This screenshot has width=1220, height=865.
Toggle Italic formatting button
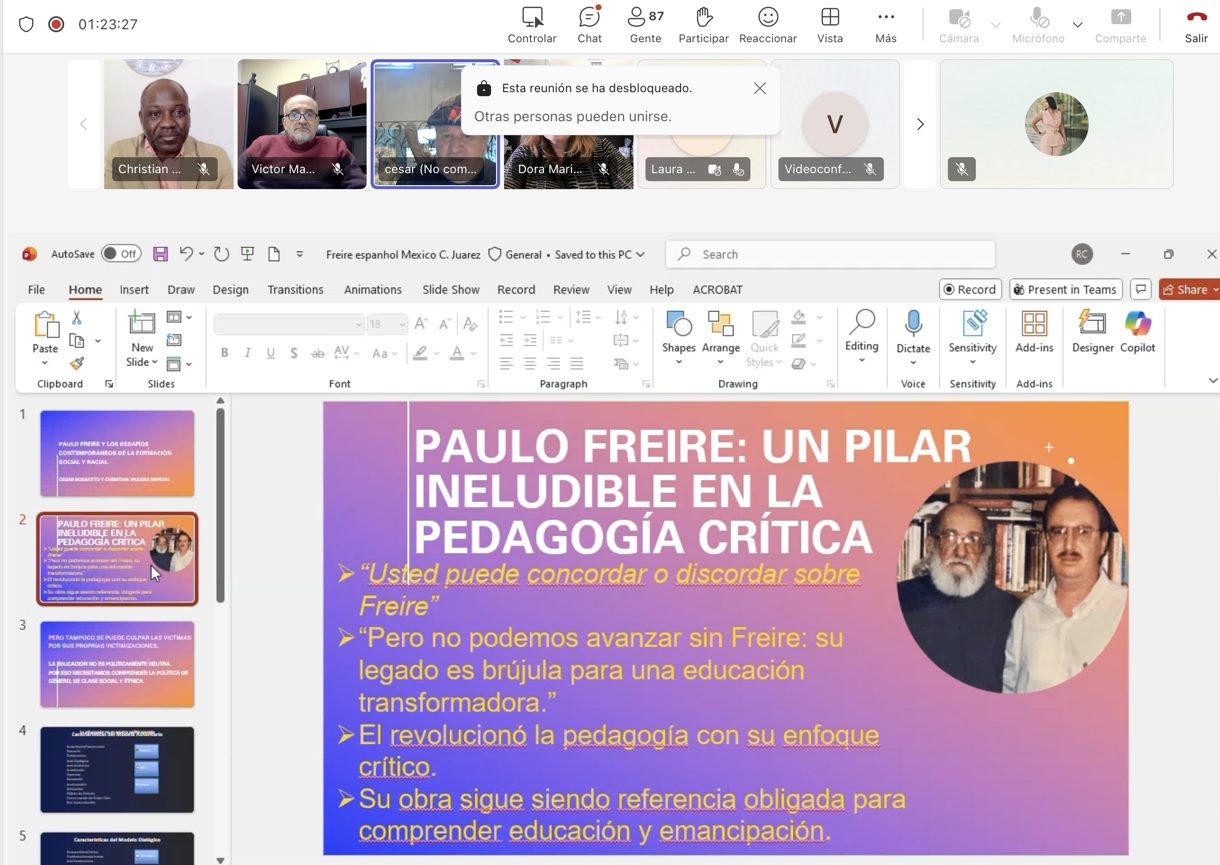pyautogui.click(x=248, y=353)
